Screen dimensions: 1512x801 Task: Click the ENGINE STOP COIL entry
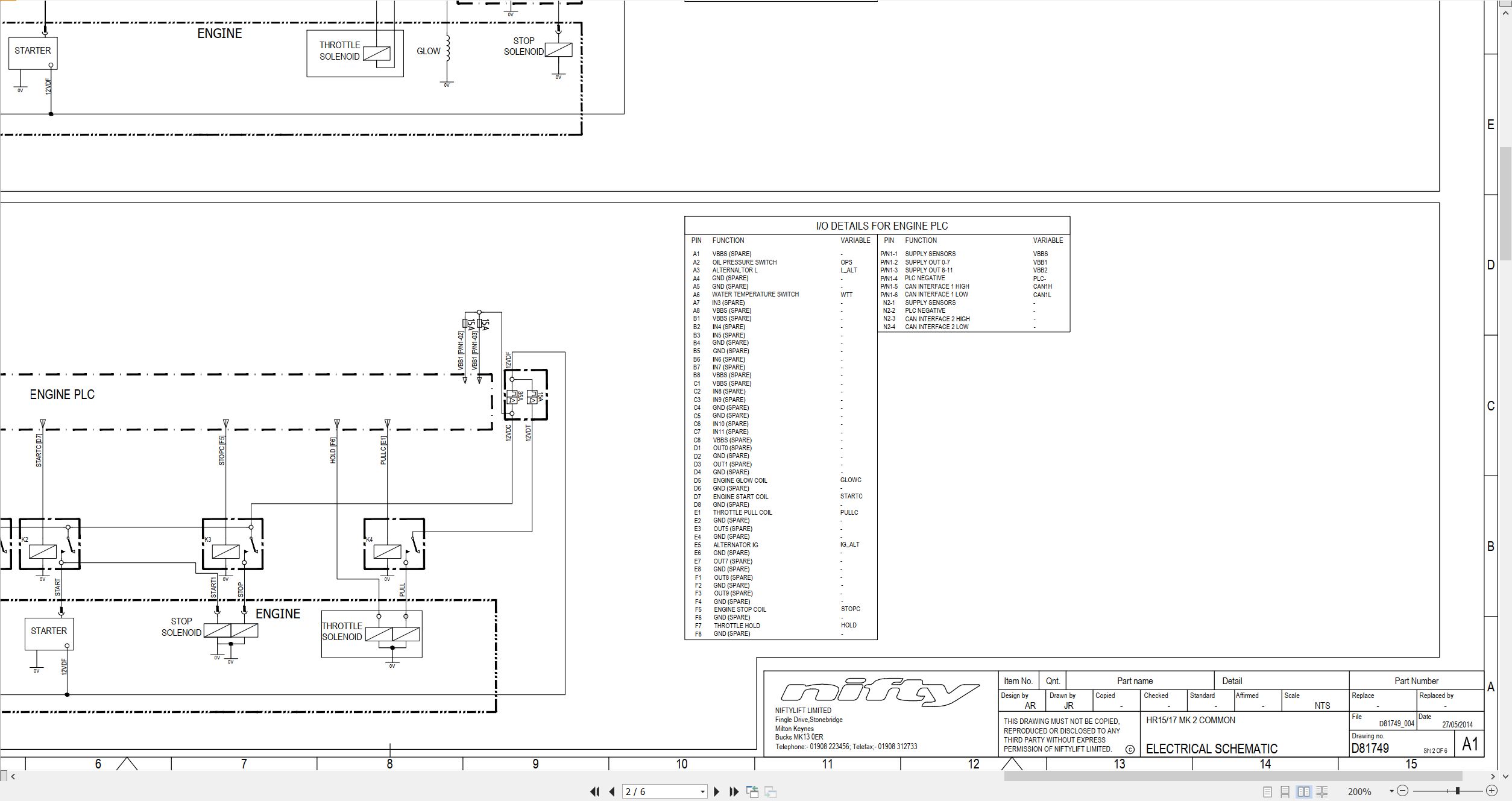740,609
